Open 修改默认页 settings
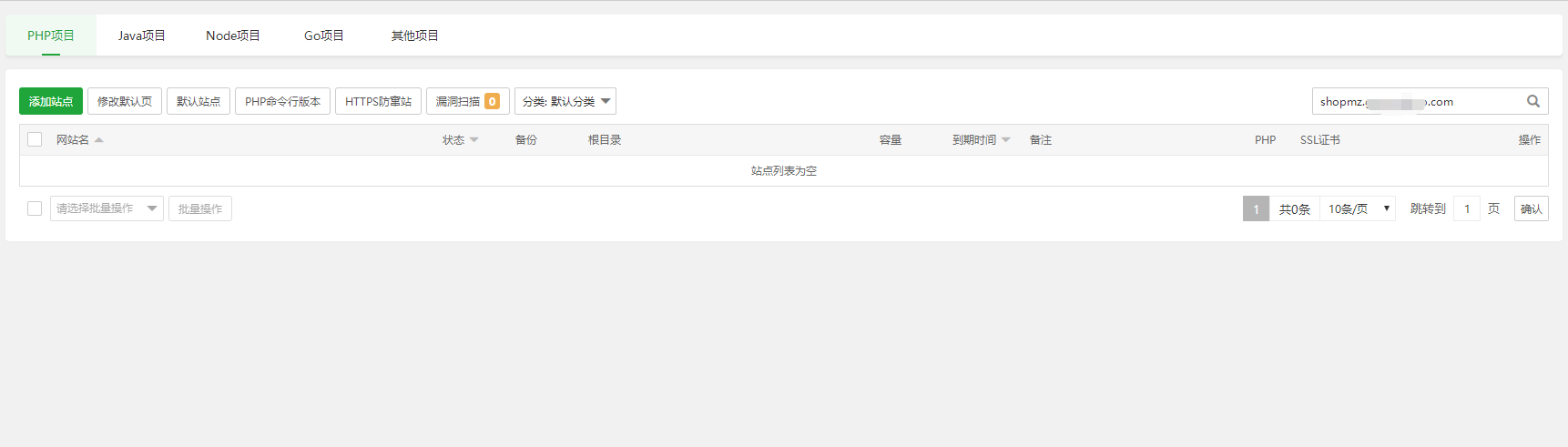 pyautogui.click(x=125, y=101)
